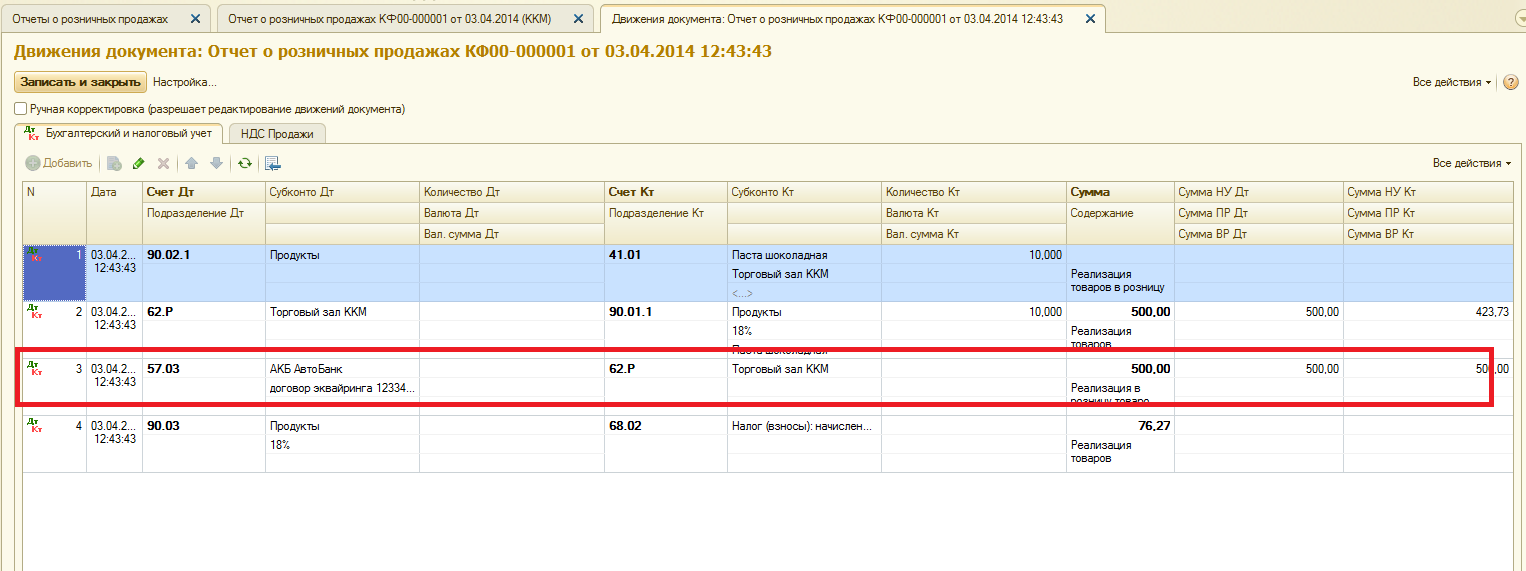
Task: Click the move down arrow icon
Action: [x=216, y=163]
